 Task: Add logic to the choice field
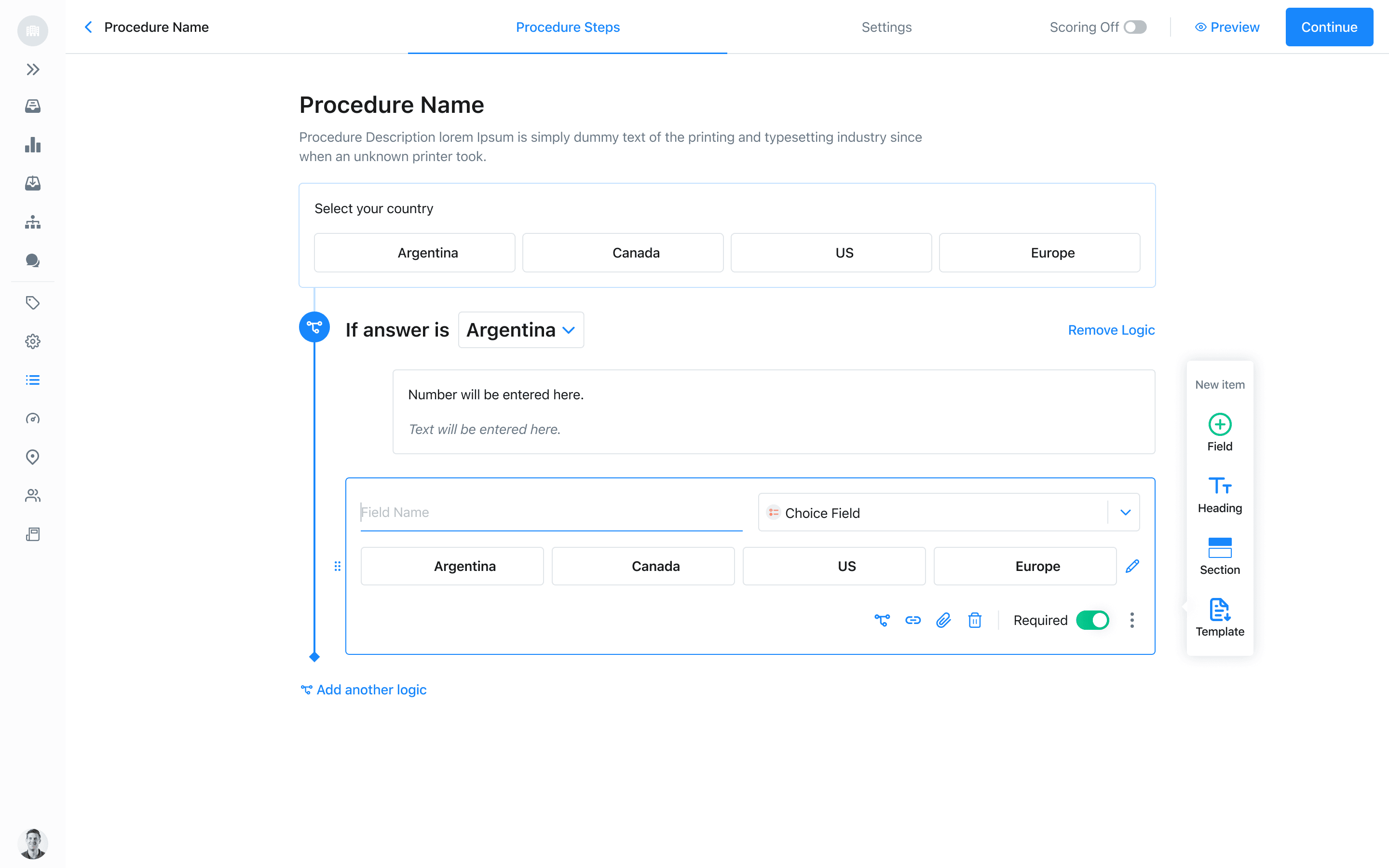pos(882,620)
